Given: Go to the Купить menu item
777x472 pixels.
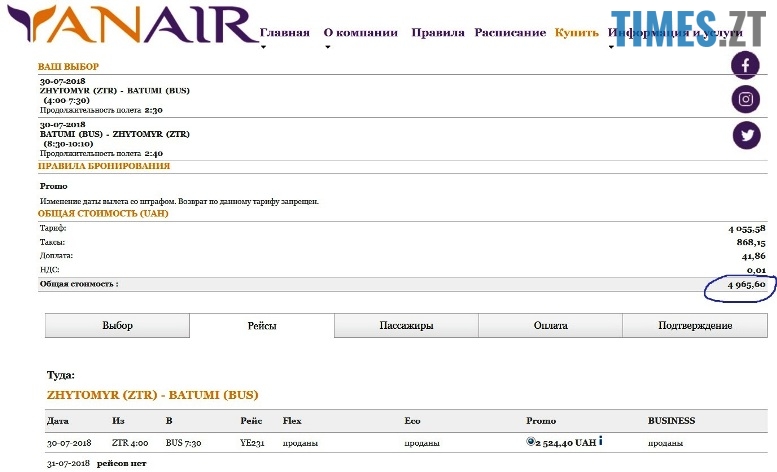Looking at the screenshot, I should pos(577,32).
